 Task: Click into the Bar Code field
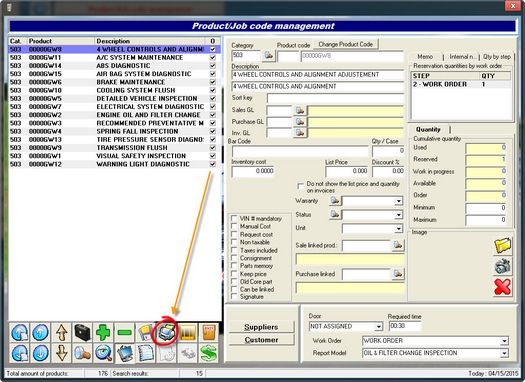coord(300,151)
